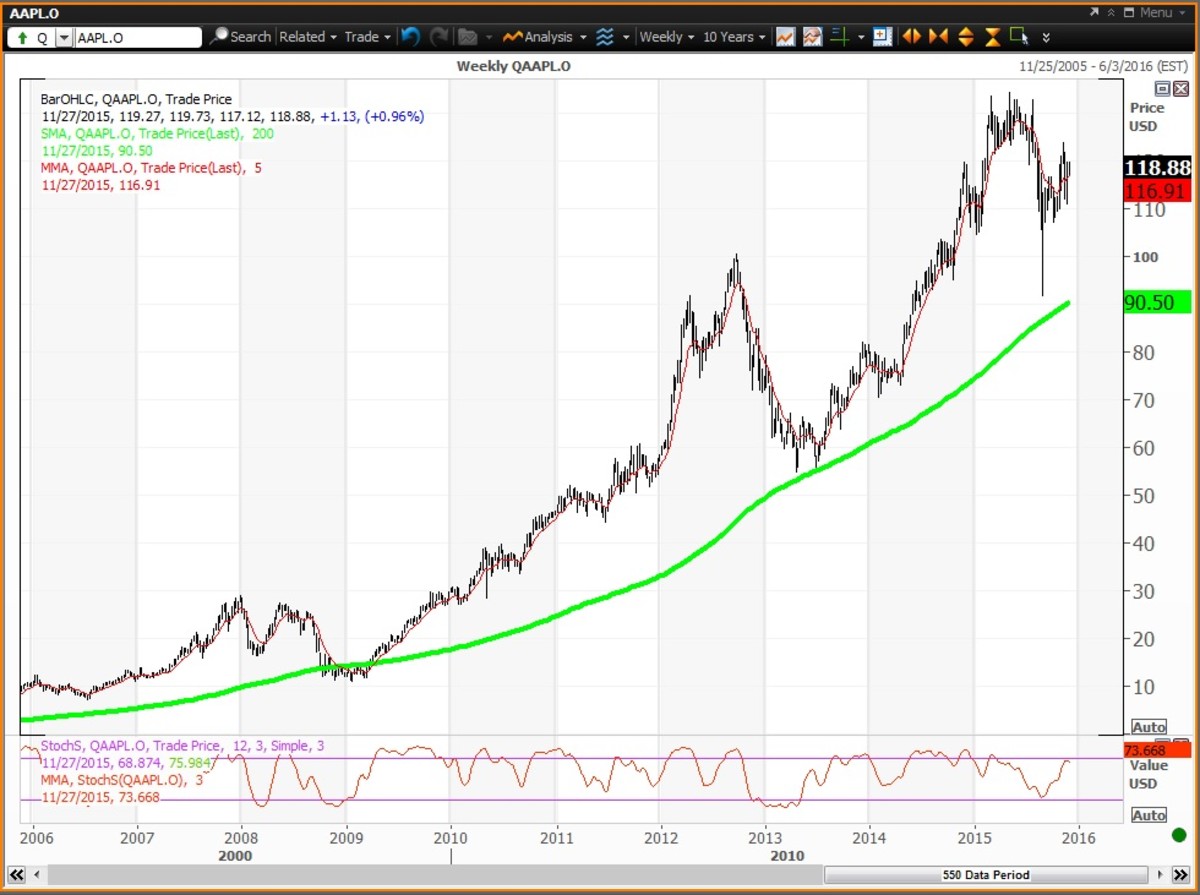Screen dimensions: 1200x895
Task: Open the Weekly interval dropdown
Action: [x=666, y=37]
